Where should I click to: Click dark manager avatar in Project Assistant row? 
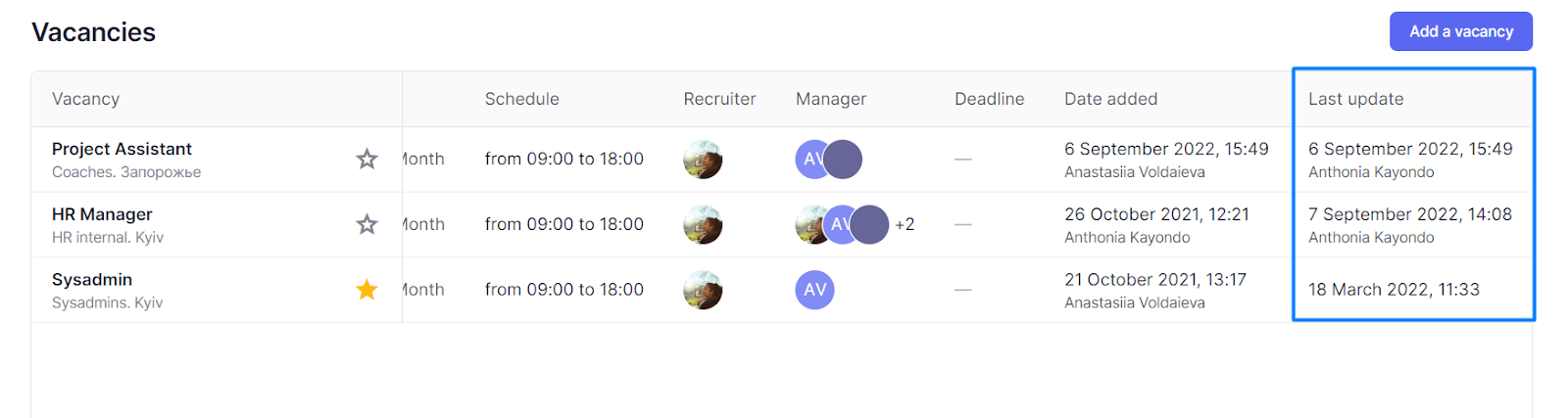coord(843,159)
